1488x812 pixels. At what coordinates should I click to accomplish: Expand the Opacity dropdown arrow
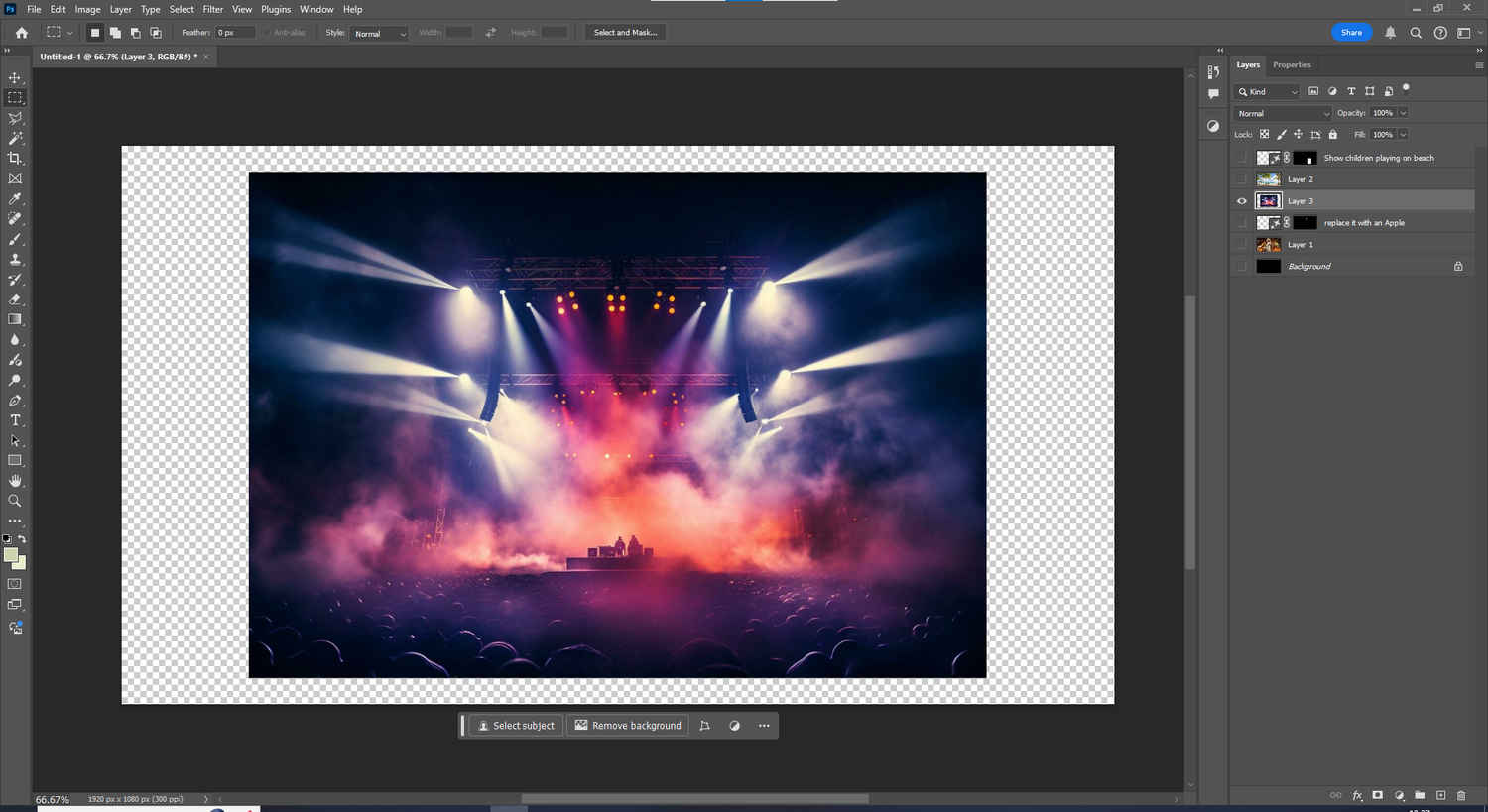(x=1403, y=113)
